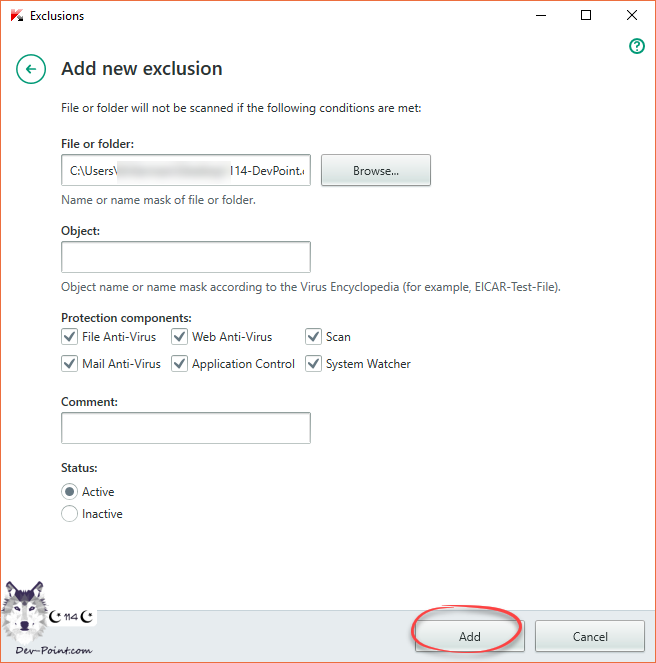Screen dimensions: 656x663
Task: Toggle the Application Control checkbox
Action: coord(179,364)
